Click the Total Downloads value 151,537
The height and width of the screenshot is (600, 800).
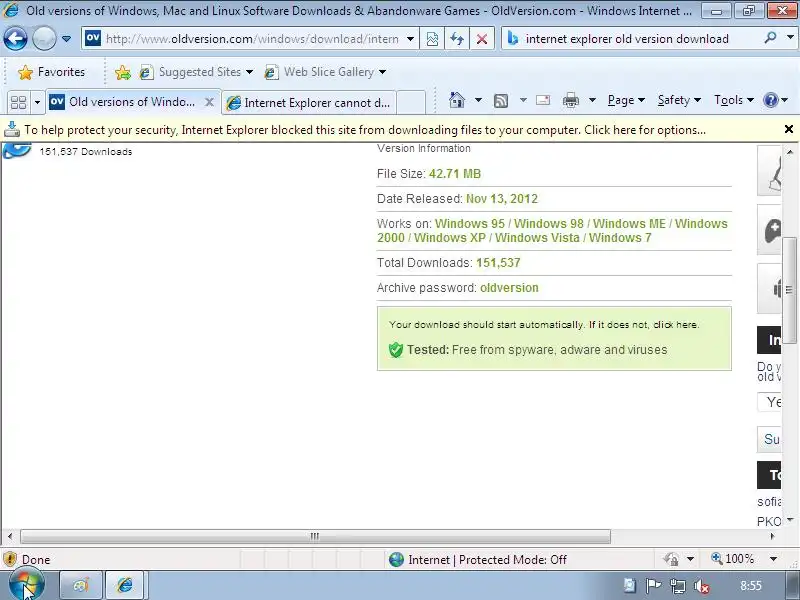click(498, 263)
